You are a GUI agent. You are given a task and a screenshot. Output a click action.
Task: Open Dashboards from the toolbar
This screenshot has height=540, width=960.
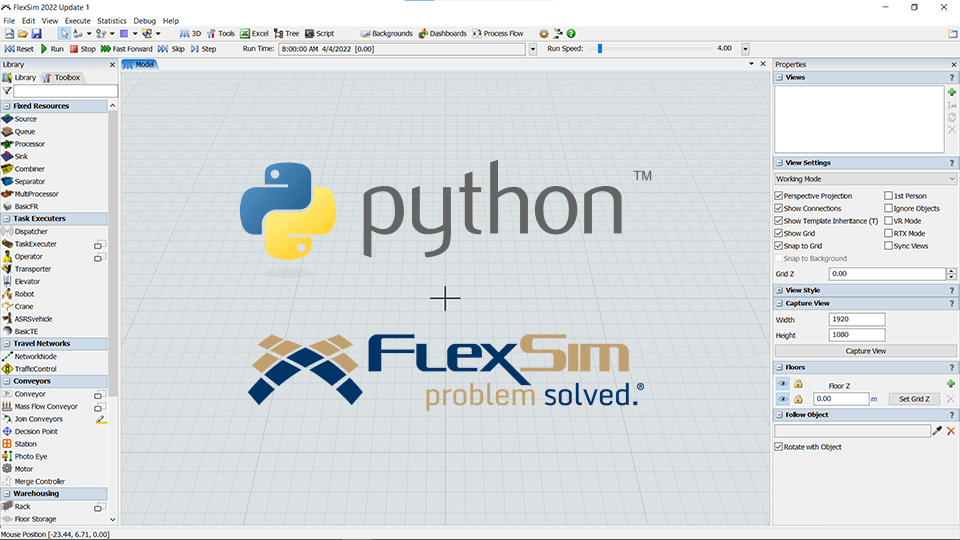442,34
